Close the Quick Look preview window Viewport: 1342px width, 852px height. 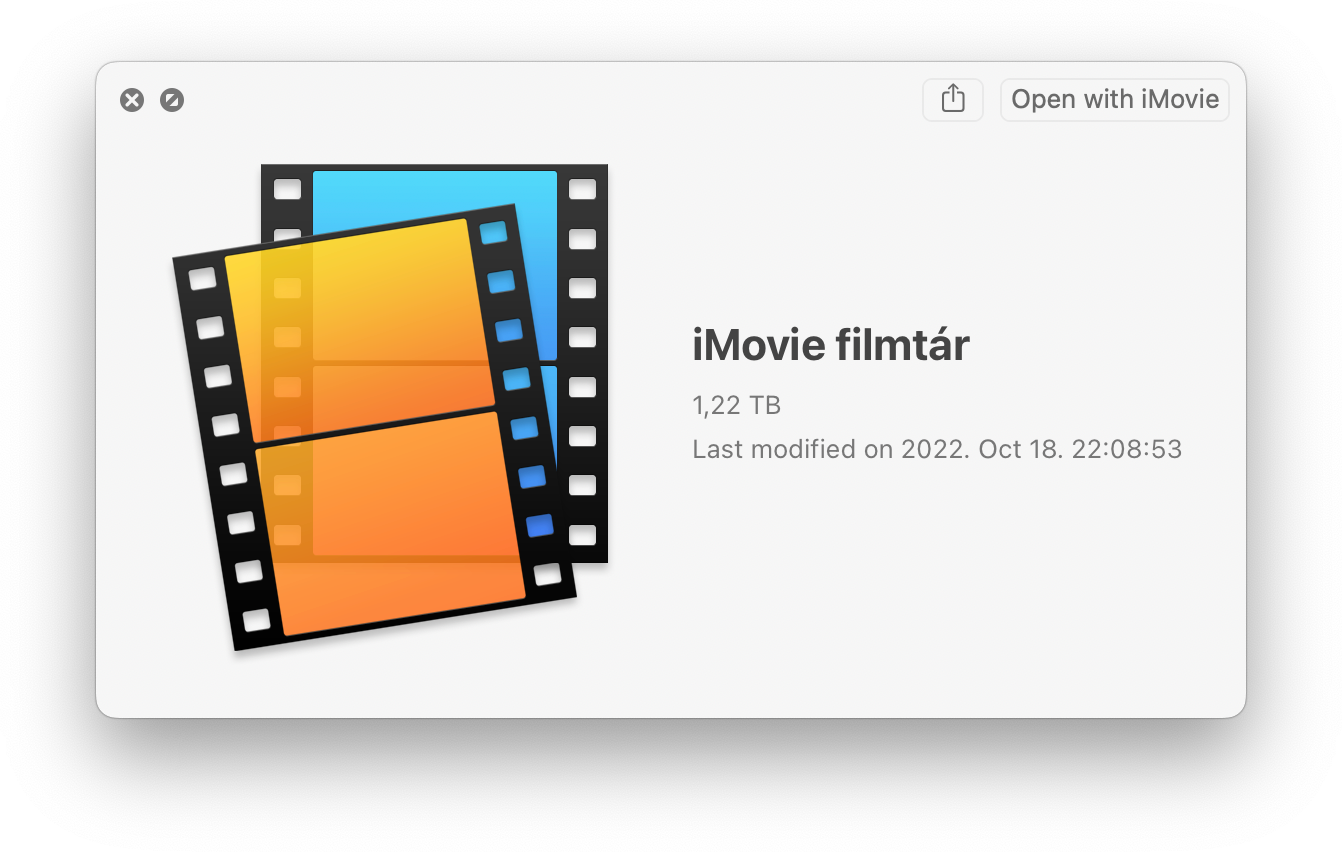(x=132, y=100)
